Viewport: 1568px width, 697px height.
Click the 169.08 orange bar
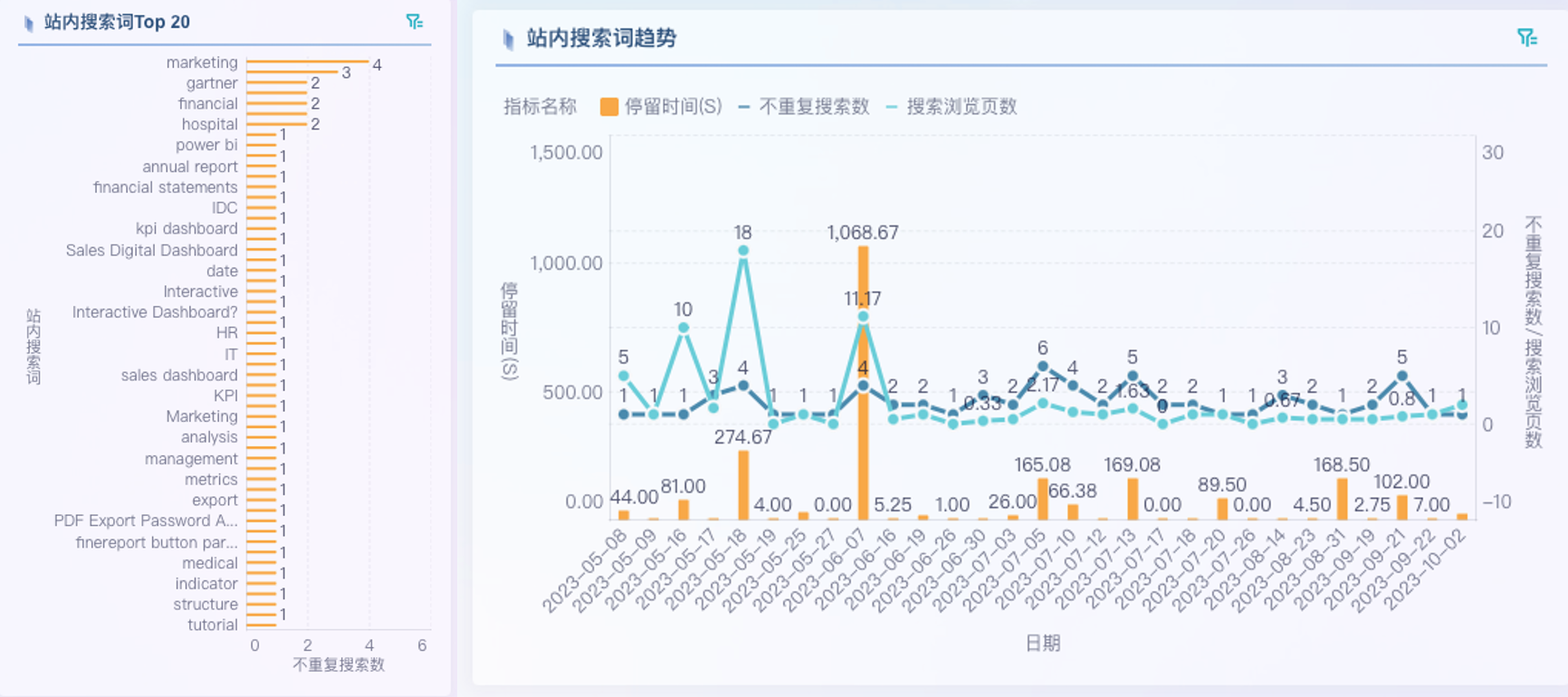(x=1133, y=499)
